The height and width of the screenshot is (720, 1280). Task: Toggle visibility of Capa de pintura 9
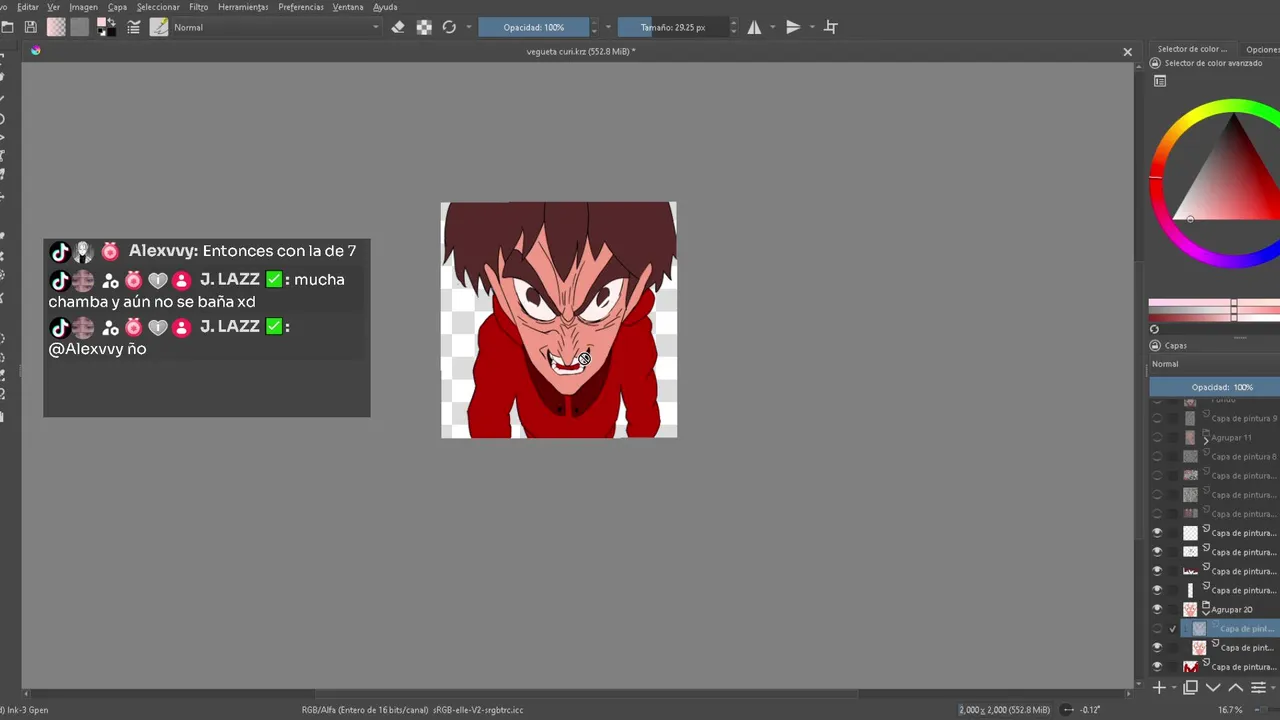[x=1157, y=418]
